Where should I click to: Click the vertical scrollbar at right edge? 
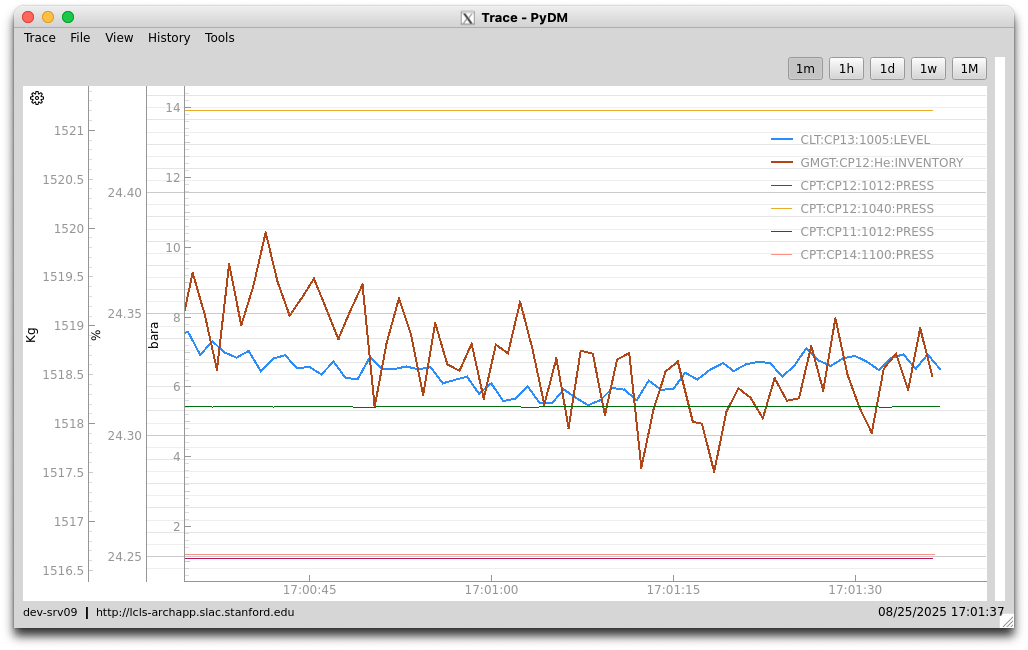1000,328
